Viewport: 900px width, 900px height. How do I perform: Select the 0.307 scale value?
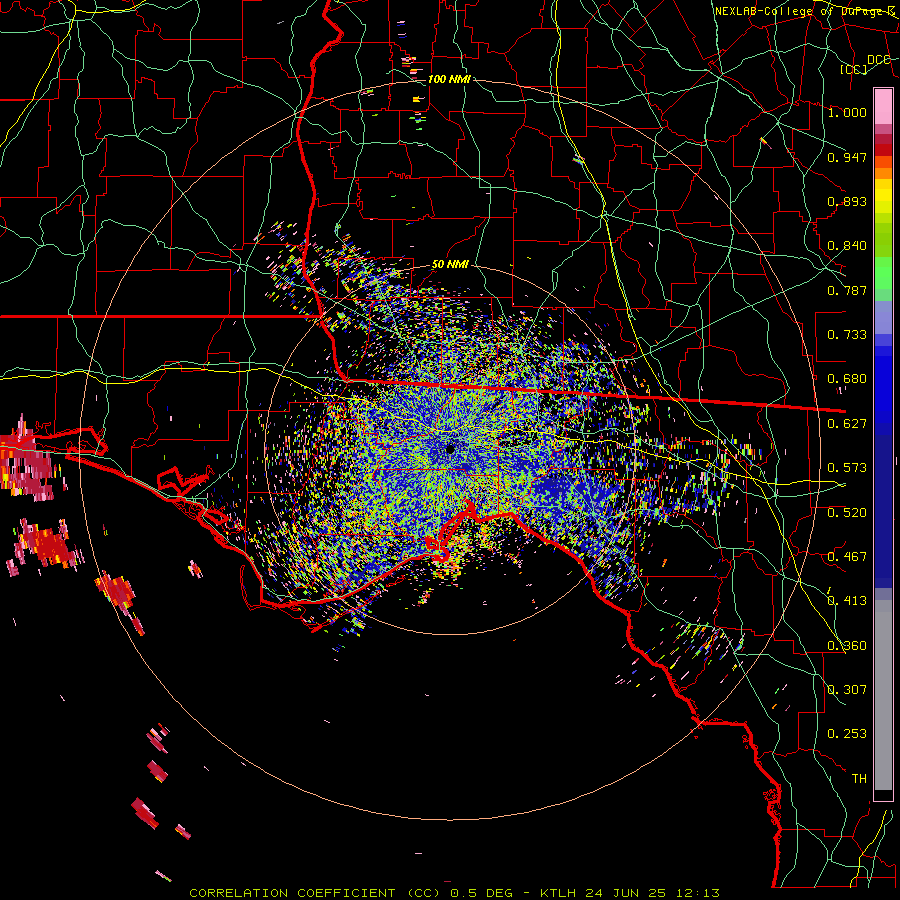847,690
